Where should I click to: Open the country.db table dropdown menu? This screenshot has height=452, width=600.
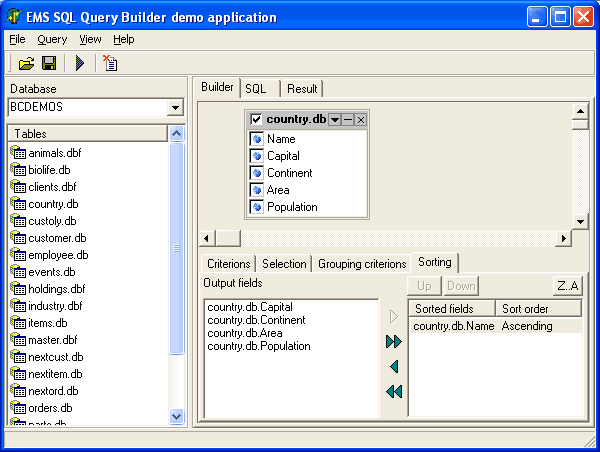coord(334,120)
